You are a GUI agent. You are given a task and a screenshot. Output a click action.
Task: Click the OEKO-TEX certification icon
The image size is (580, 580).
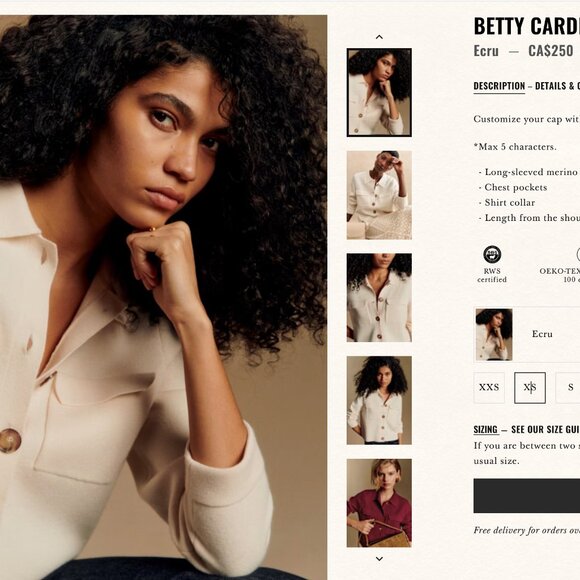tap(578, 254)
